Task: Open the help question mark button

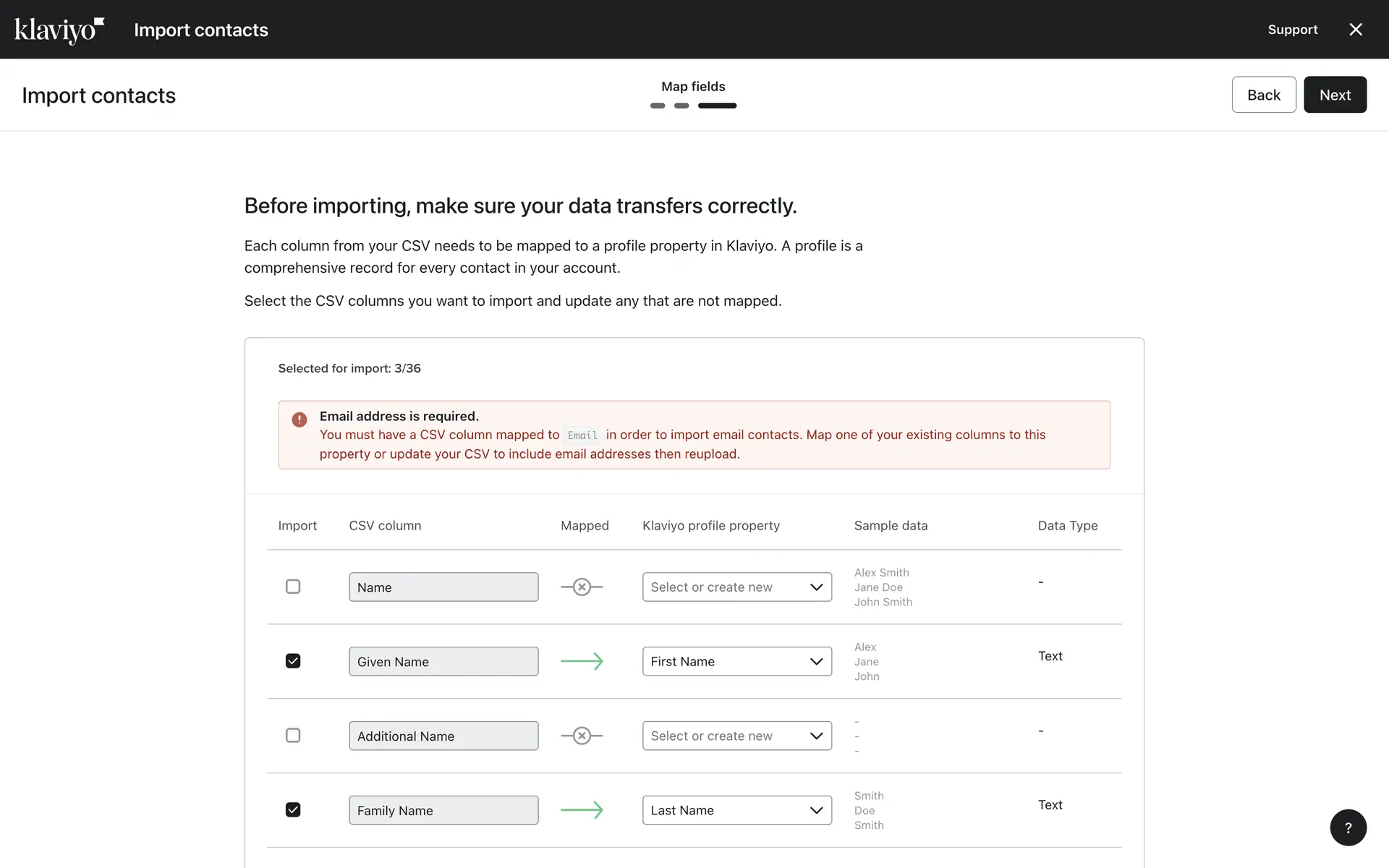Action: click(x=1348, y=827)
